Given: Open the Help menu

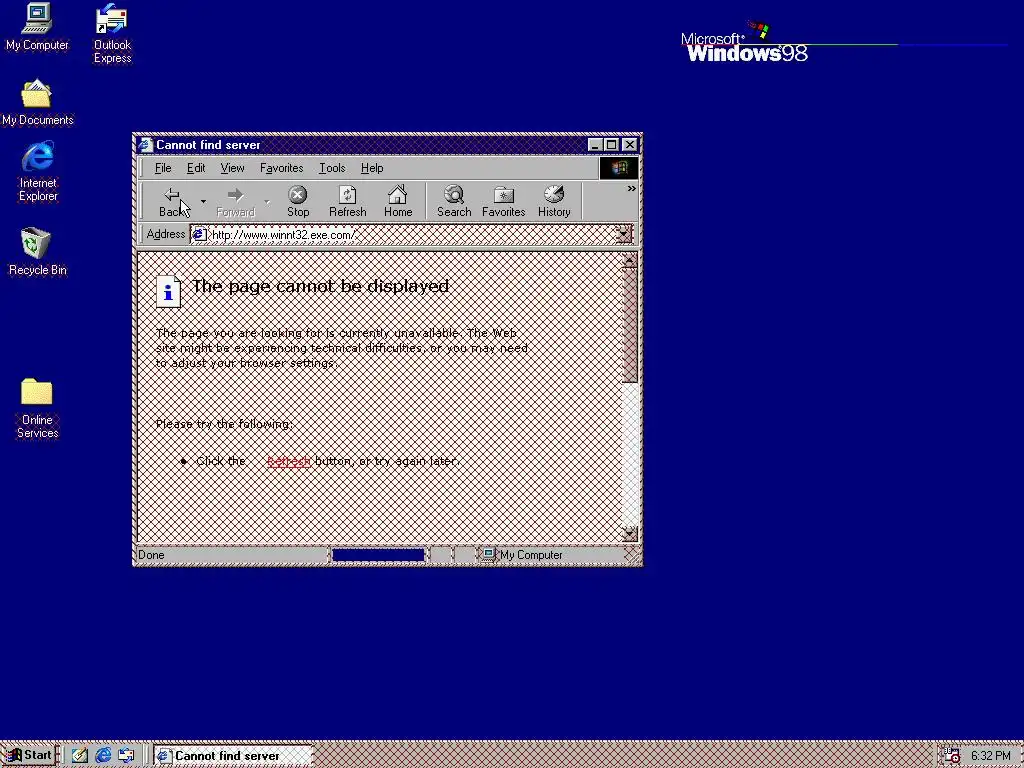Looking at the screenshot, I should [372, 168].
